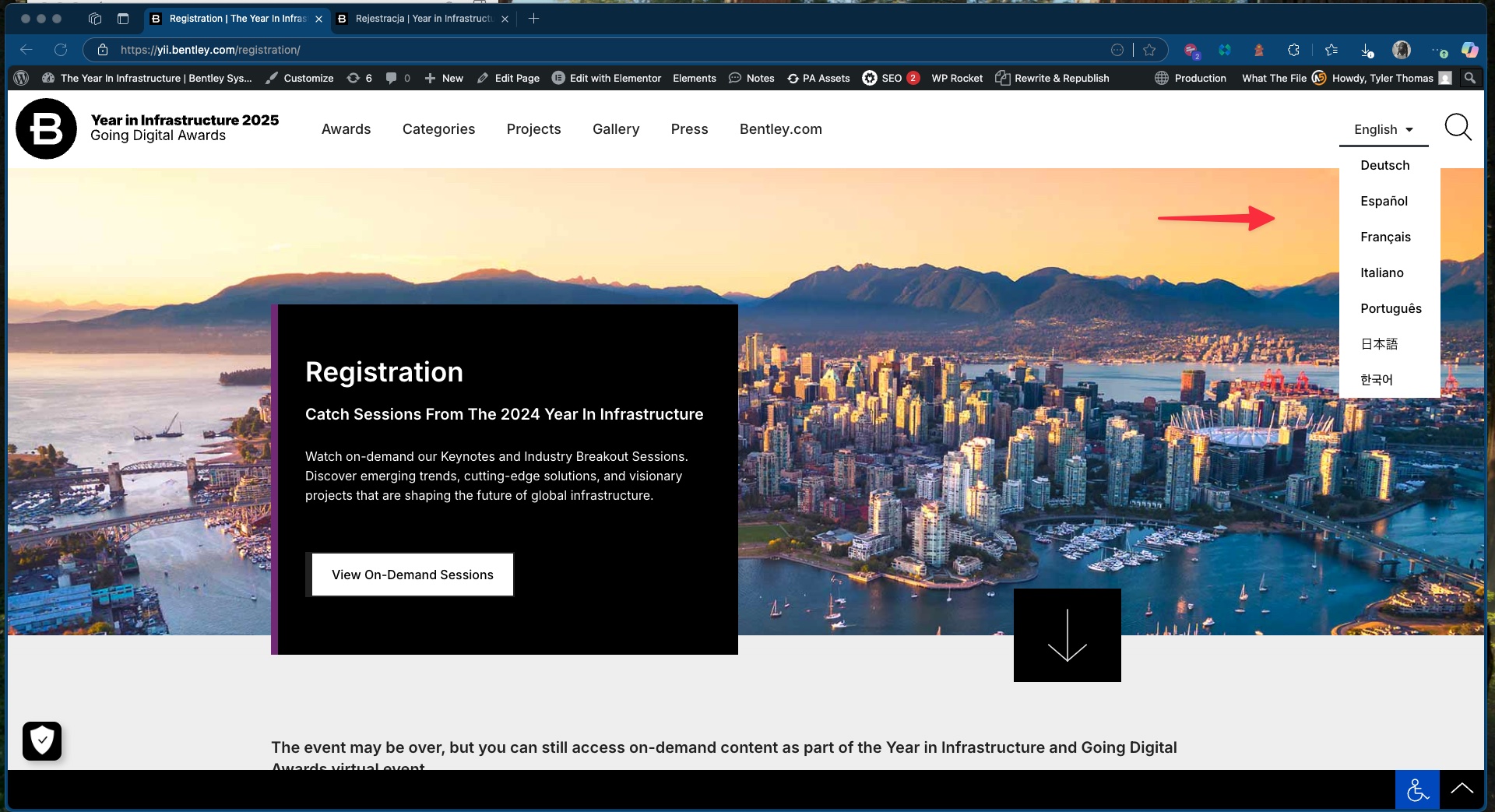This screenshot has height=812, width=1495.
Task: Click Edit Page in admin bar
Action: [508, 78]
